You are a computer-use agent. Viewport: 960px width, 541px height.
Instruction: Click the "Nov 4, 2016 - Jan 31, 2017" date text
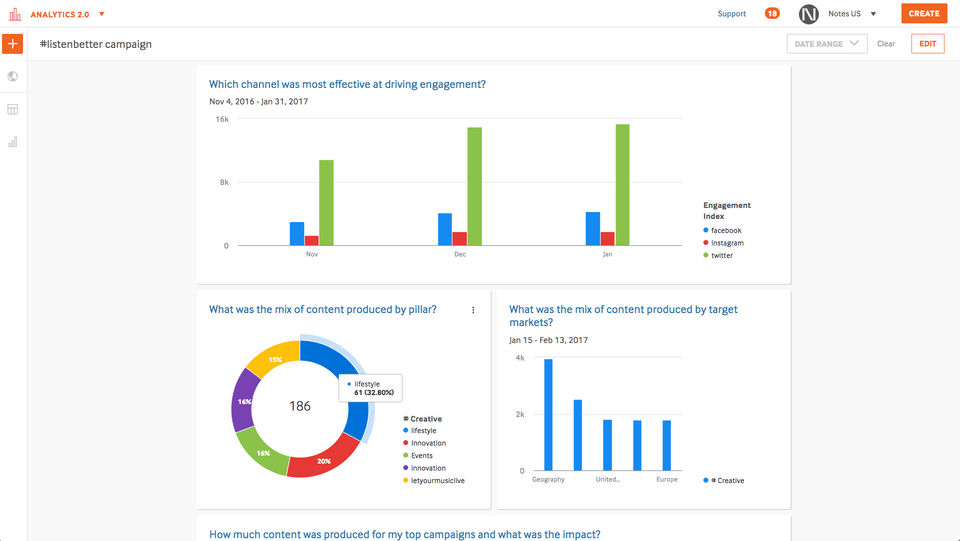[x=258, y=102]
